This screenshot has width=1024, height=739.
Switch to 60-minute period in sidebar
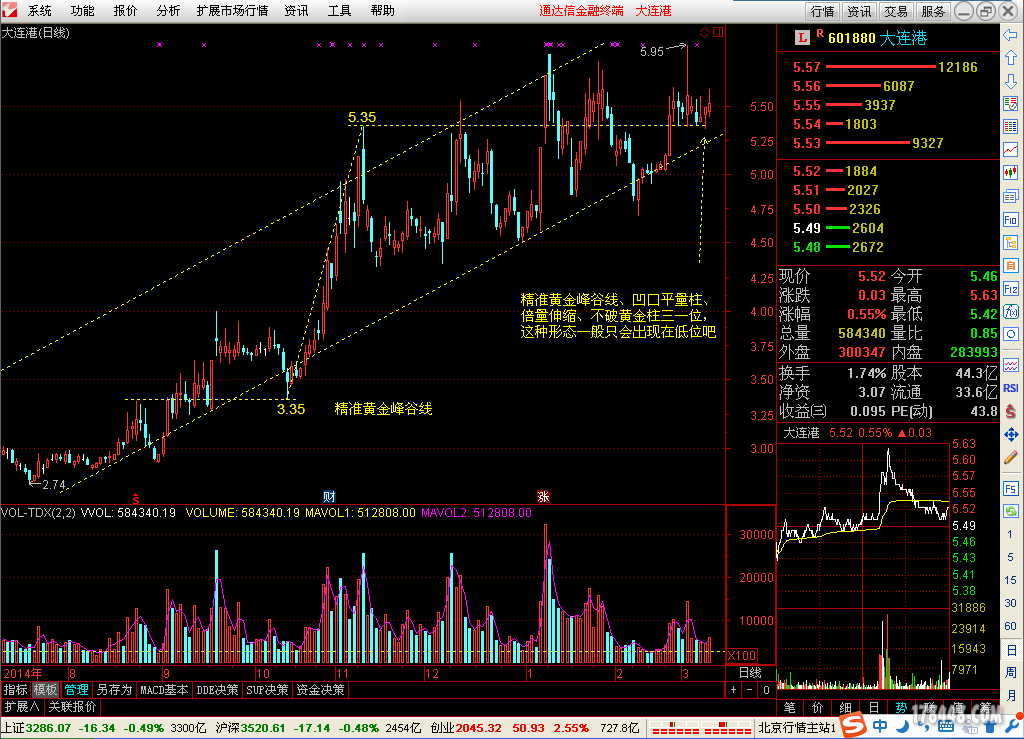tap(1010, 626)
